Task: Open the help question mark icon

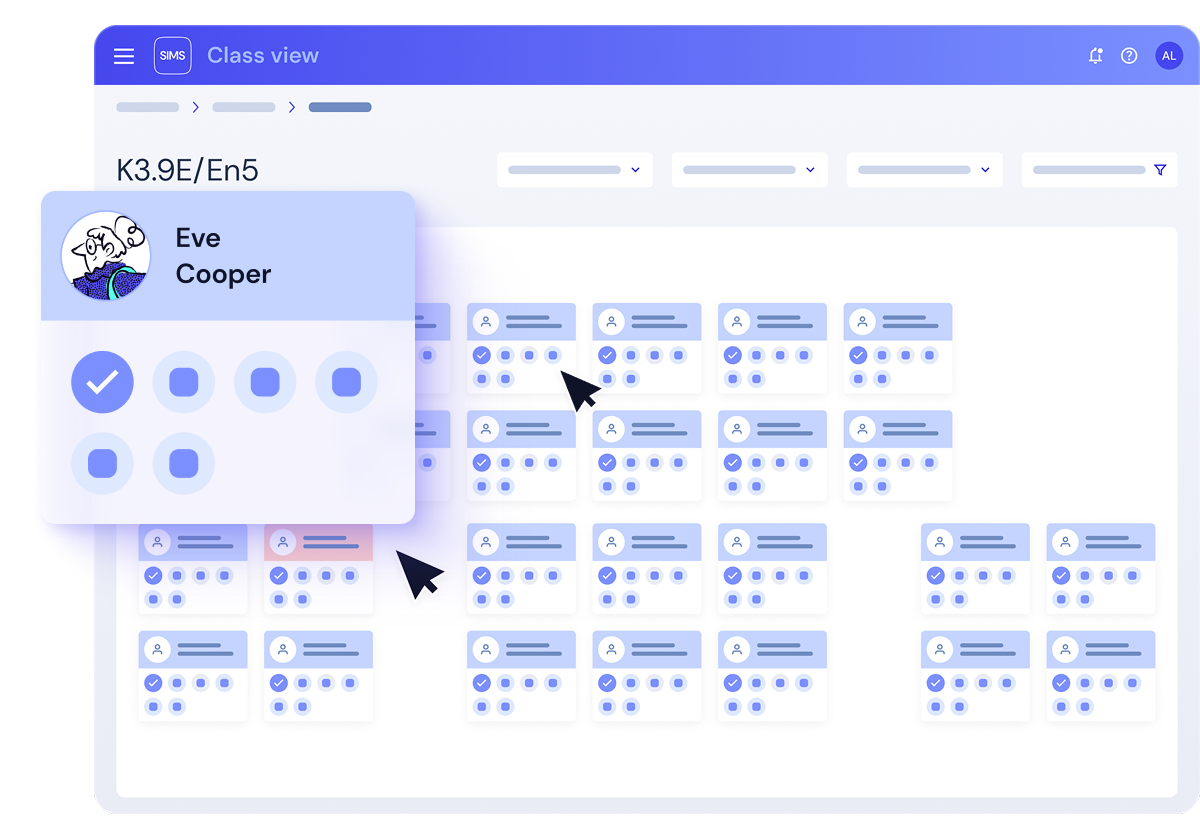Action: [x=1129, y=56]
